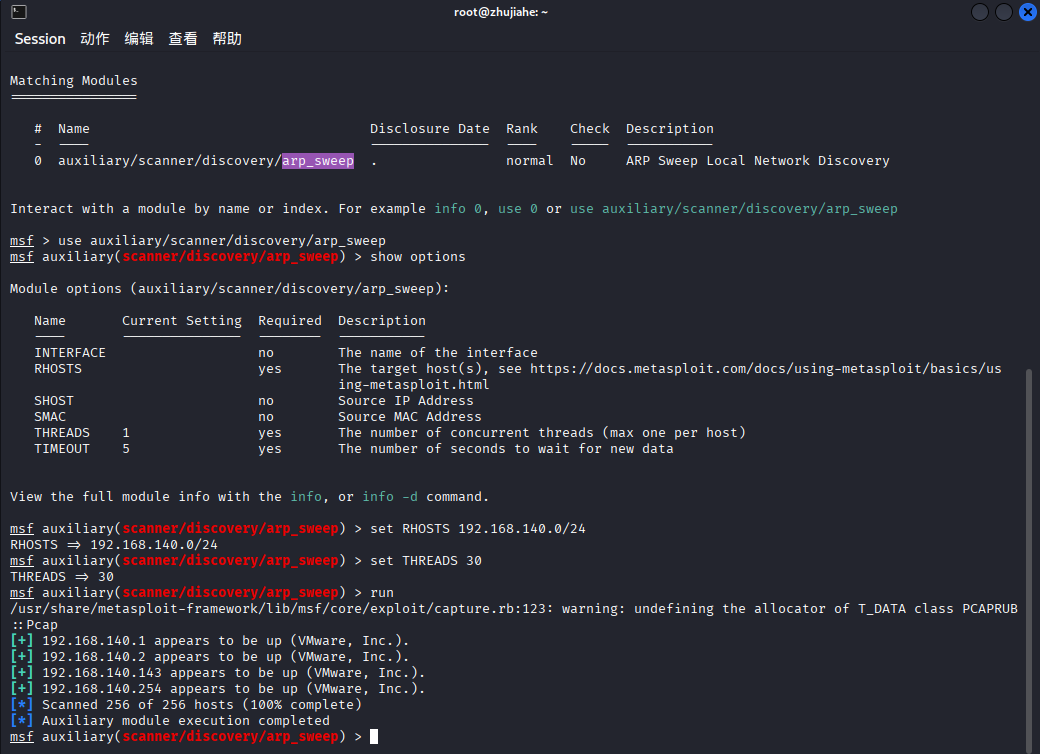Click the 192.168.140.2 result line
The image size is (1040, 754).
click(210, 657)
